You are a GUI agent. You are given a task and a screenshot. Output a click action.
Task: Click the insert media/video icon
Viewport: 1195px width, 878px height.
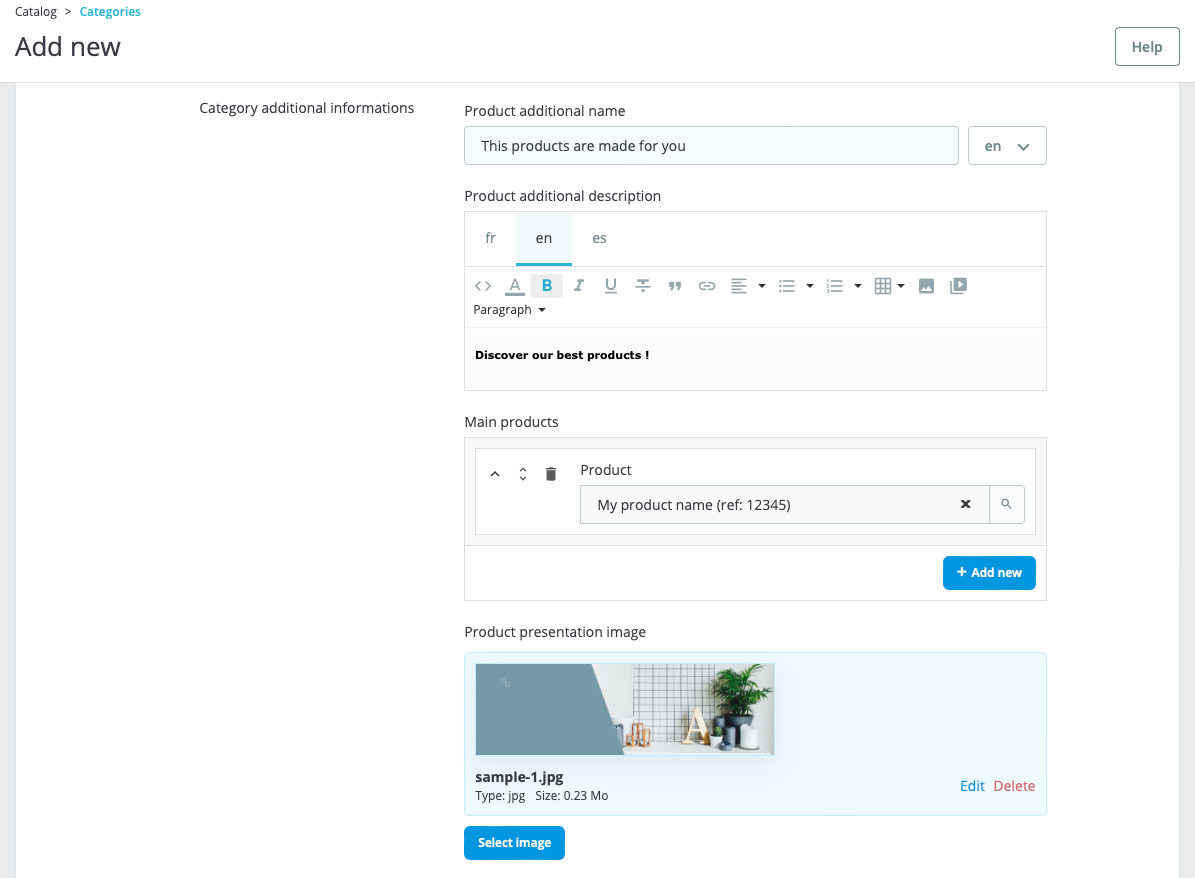(957, 285)
